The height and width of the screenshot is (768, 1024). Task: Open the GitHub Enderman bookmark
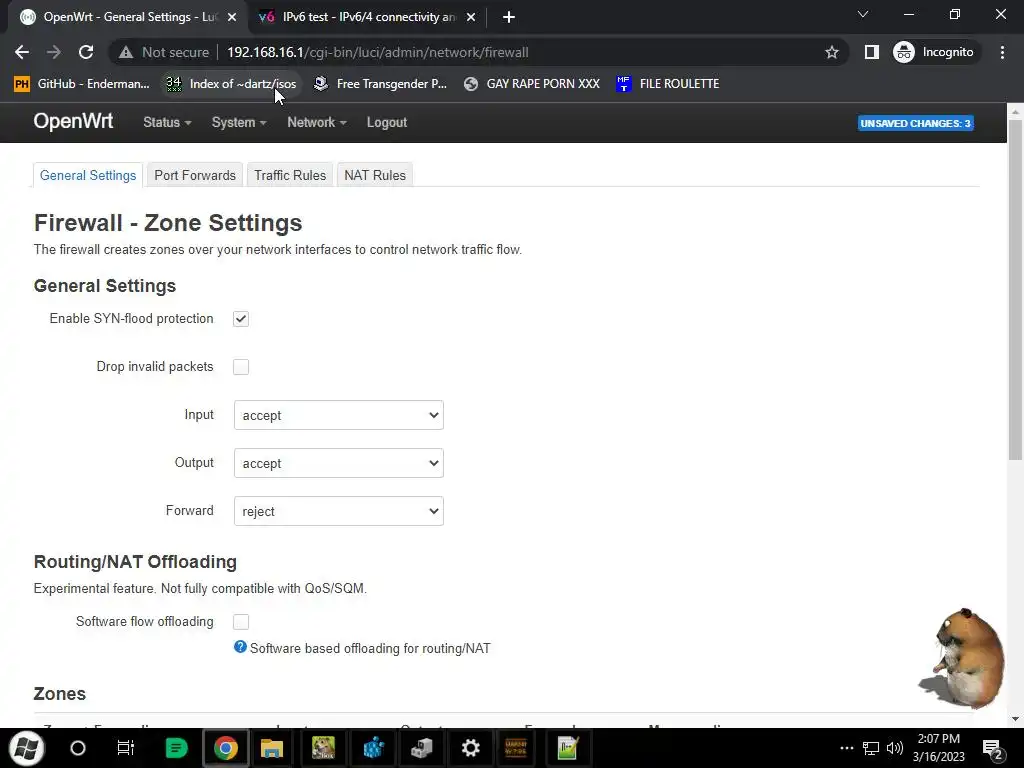click(82, 84)
